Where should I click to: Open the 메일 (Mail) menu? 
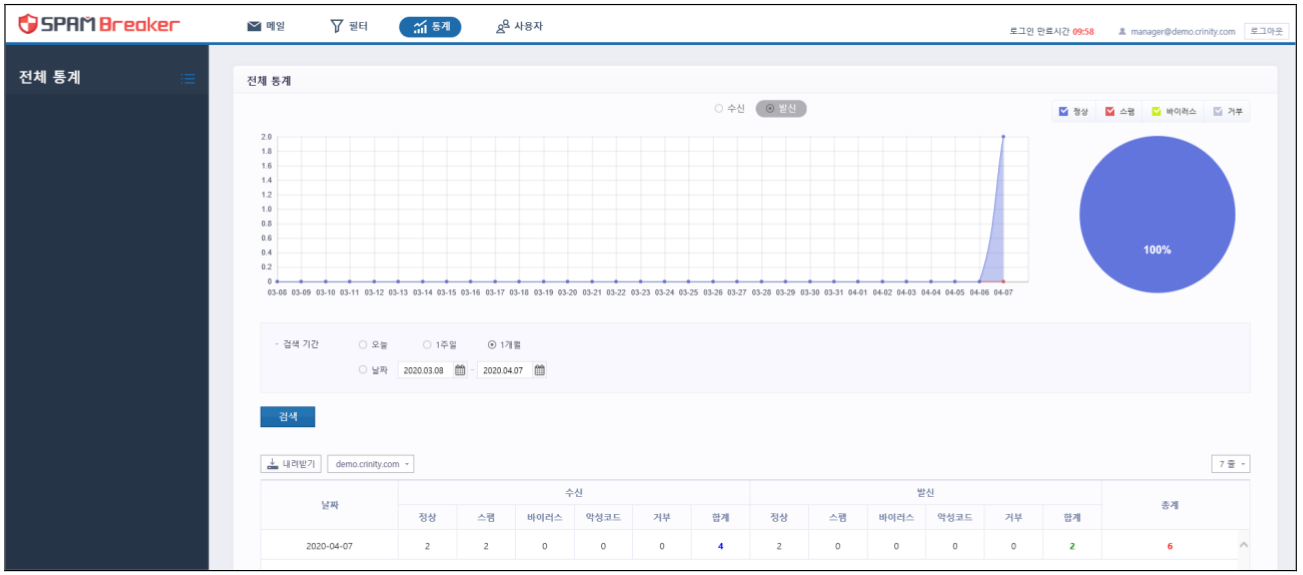(x=266, y=26)
